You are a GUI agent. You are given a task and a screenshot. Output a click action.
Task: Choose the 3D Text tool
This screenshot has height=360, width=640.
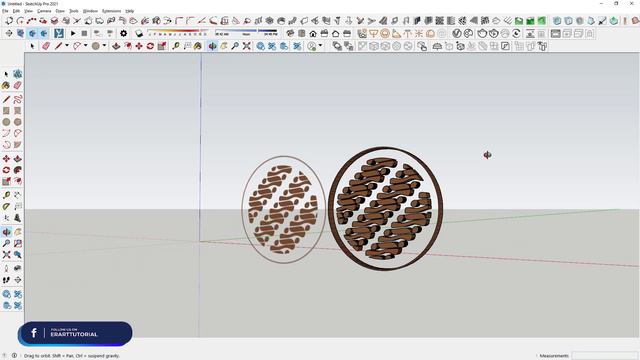pyautogui.click(x=18, y=218)
